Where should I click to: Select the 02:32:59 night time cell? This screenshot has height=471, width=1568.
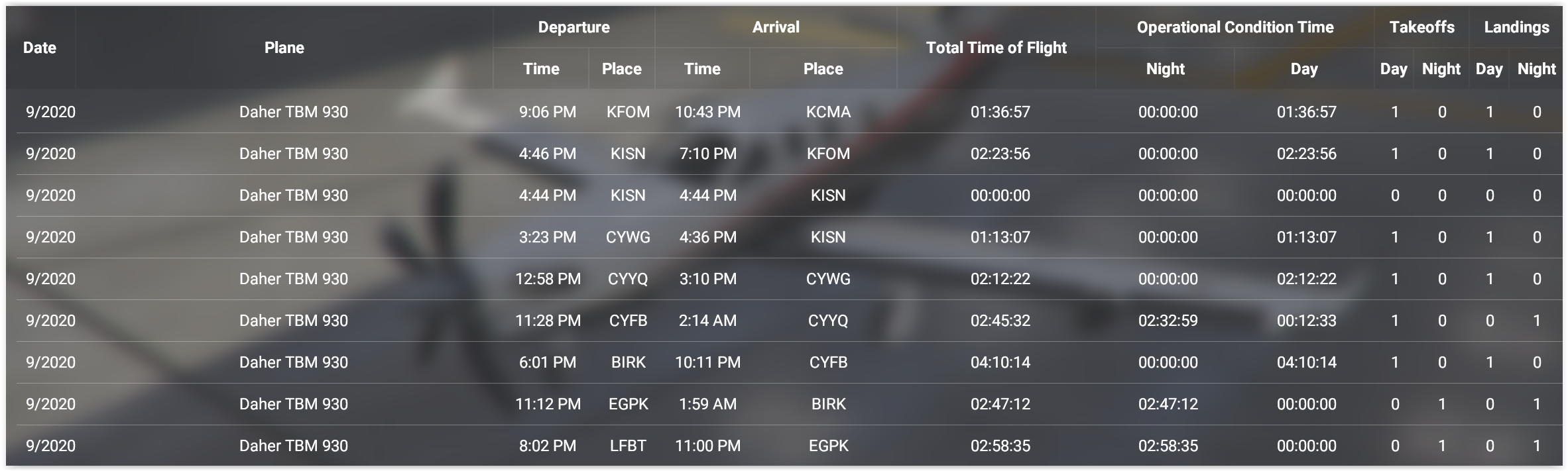click(1168, 321)
